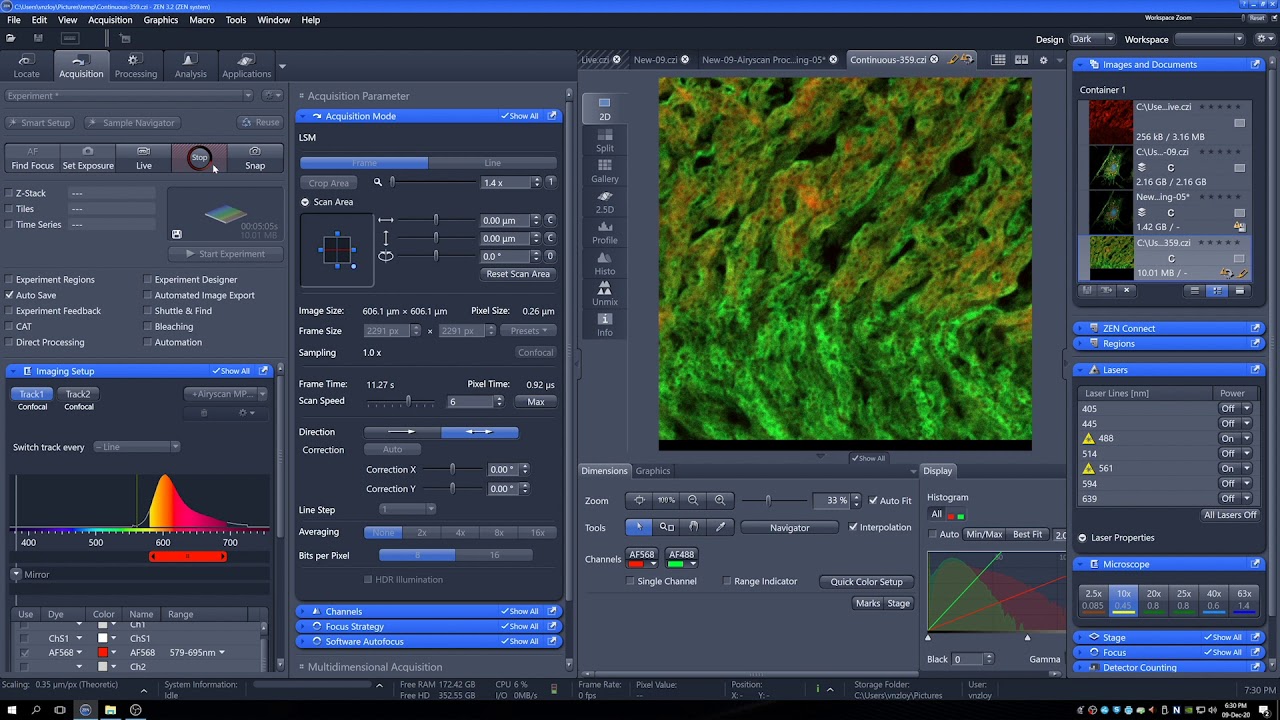Open Profile view mode

(605, 233)
